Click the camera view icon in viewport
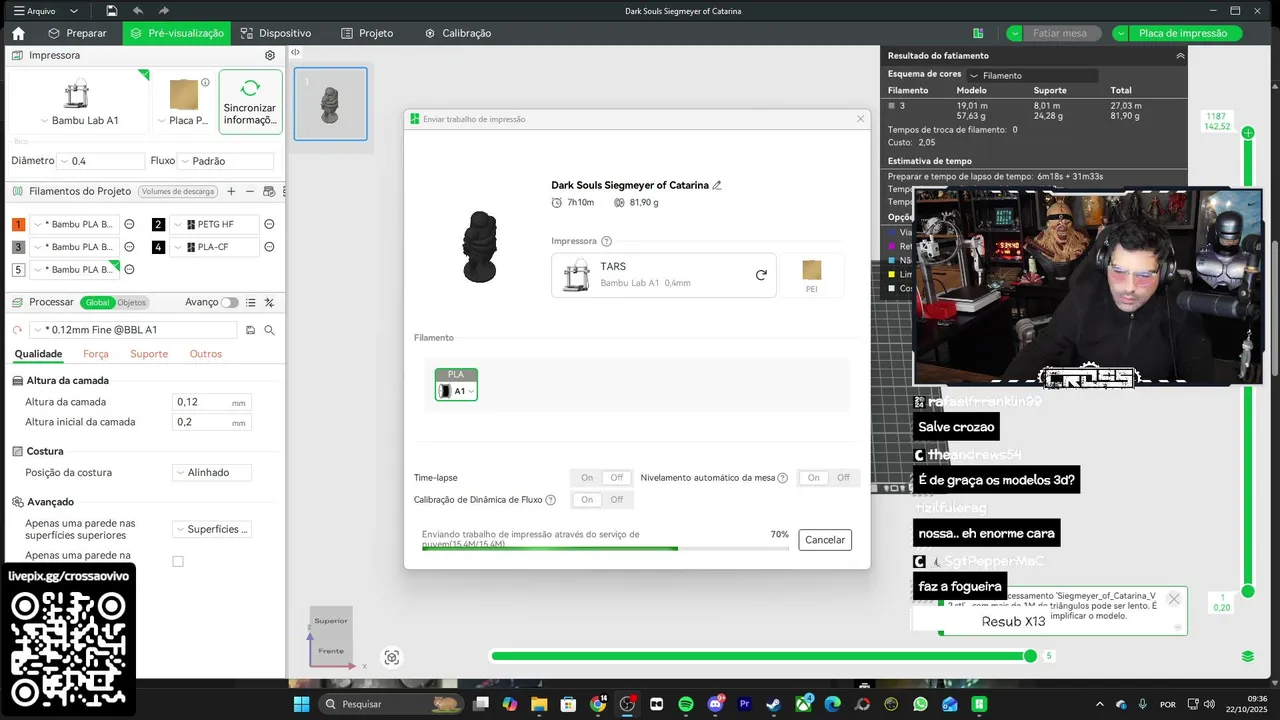The height and width of the screenshot is (720, 1280). [392, 657]
